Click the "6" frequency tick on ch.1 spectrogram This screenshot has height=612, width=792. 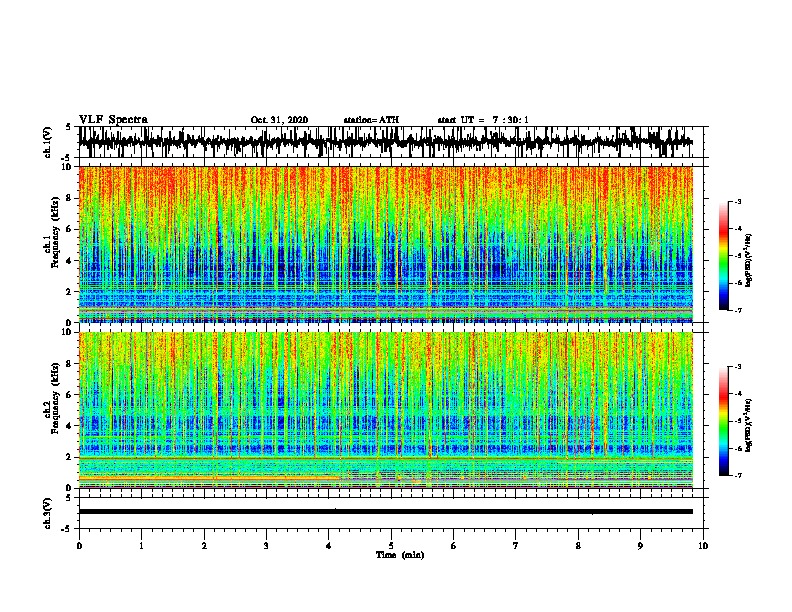(x=70, y=229)
